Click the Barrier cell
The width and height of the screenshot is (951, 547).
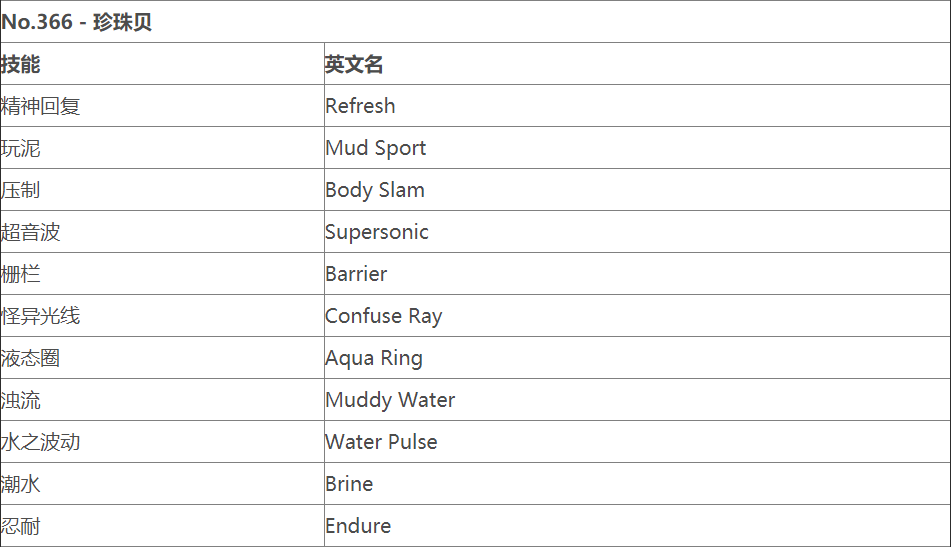click(x=356, y=274)
